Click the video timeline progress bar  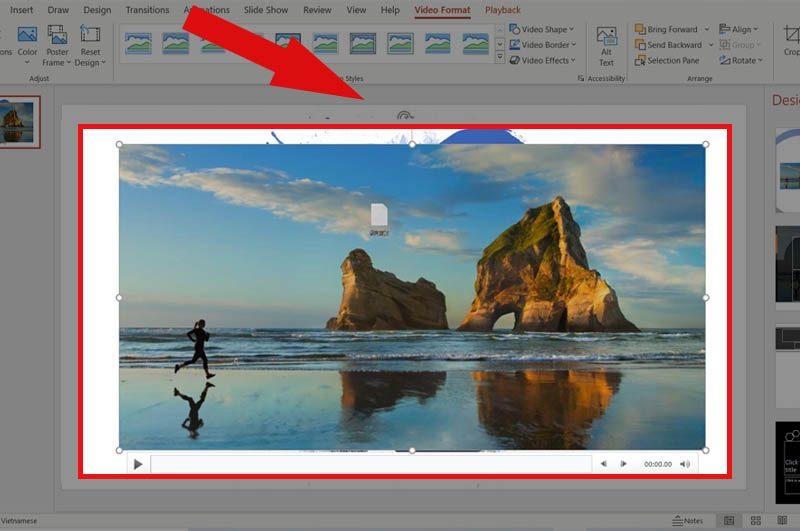click(x=371, y=464)
